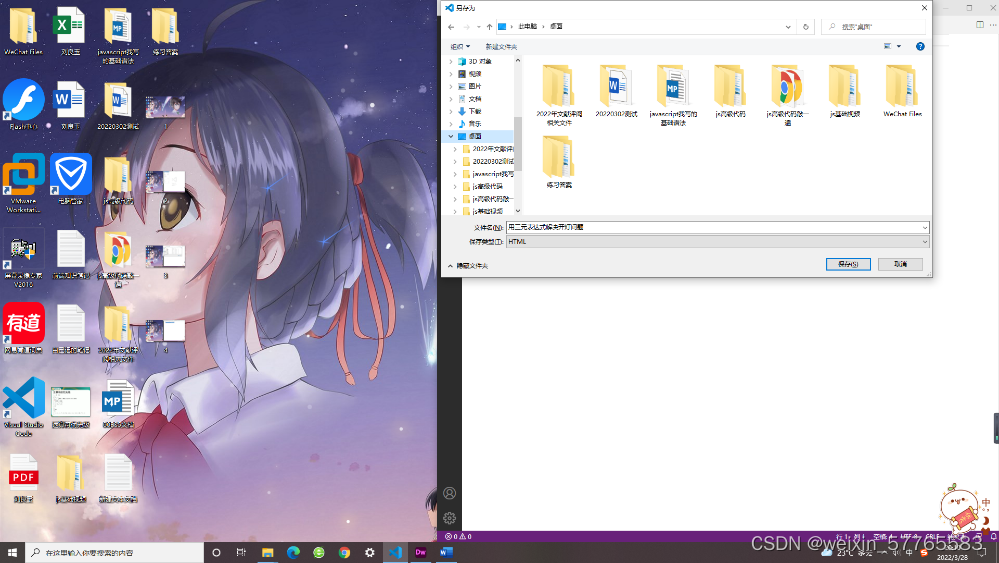This screenshot has width=999, height=563.
Task: Click 此电脑 in the address breadcrumb
Action: click(x=527, y=27)
